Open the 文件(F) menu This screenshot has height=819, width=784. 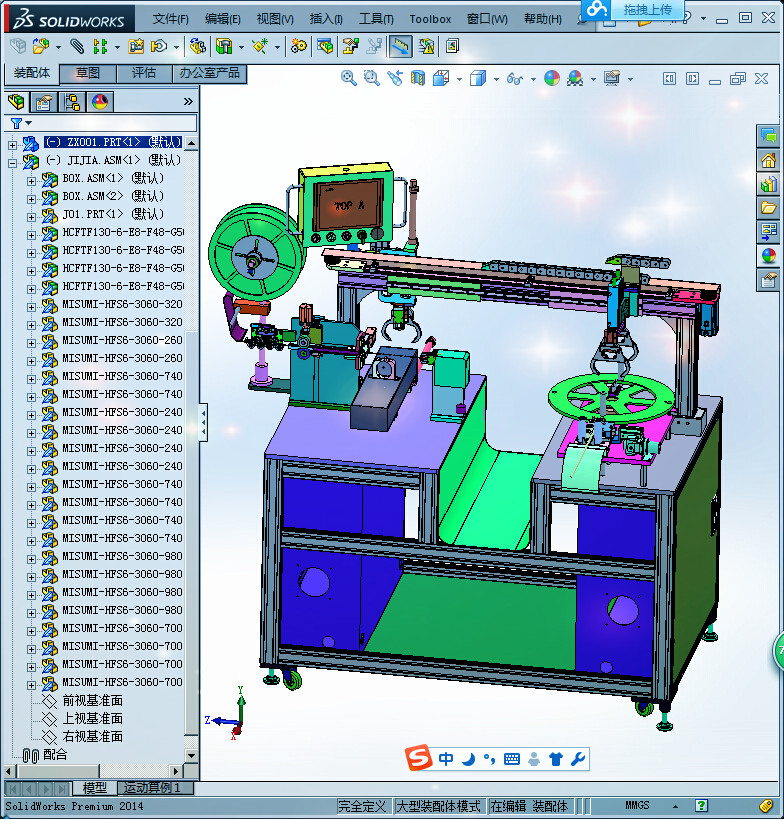170,19
